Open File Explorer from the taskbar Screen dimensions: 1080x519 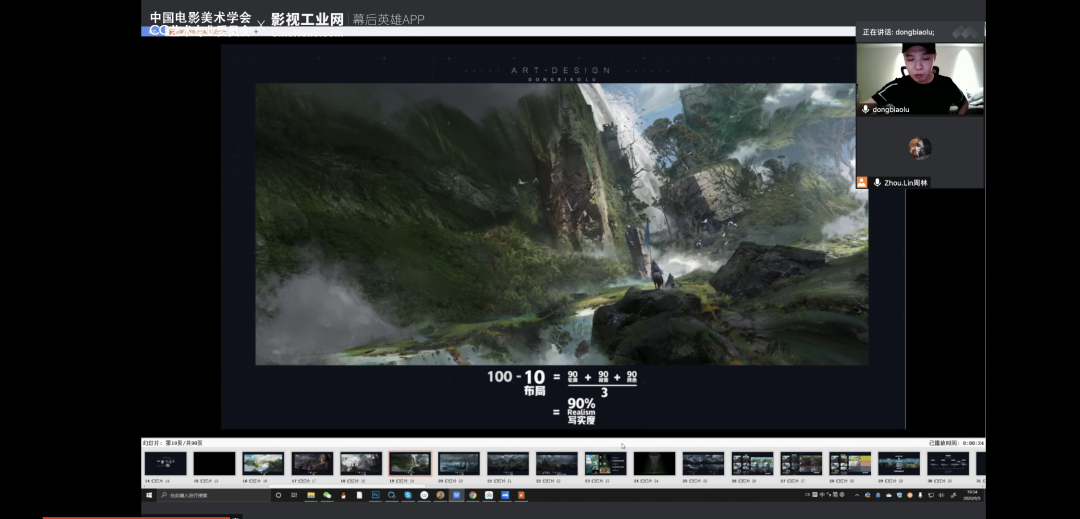311,495
